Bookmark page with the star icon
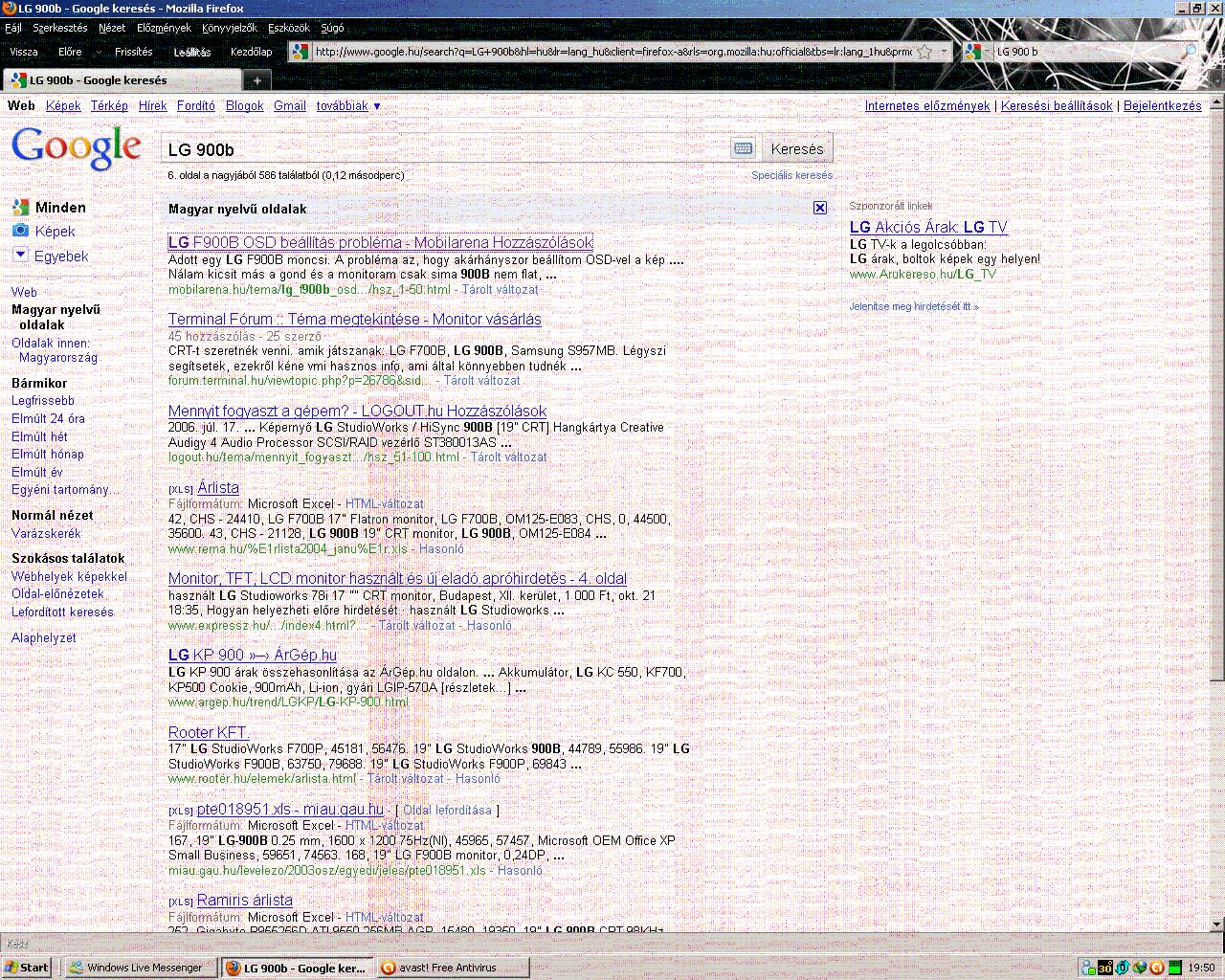Image resolution: width=1225 pixels, height=980 pixels. click(924, 52)
